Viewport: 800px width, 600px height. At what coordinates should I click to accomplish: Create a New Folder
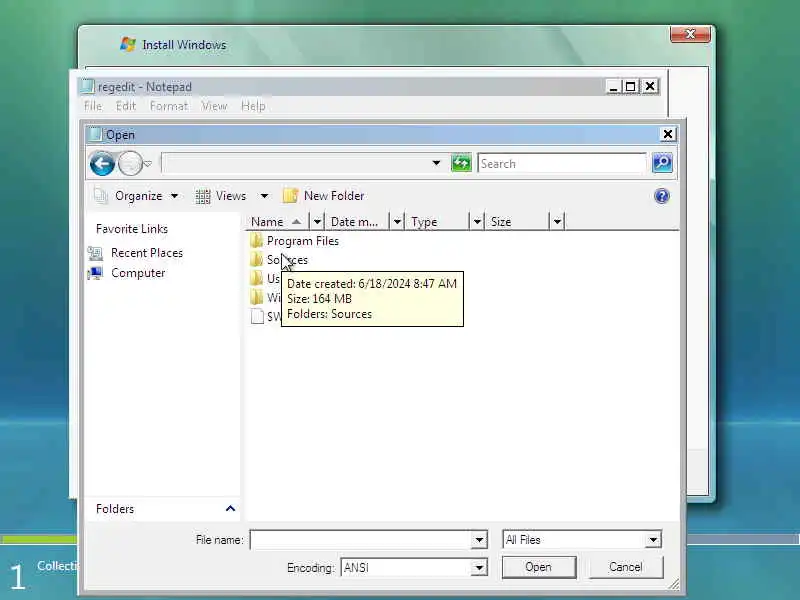coord(324,196)
